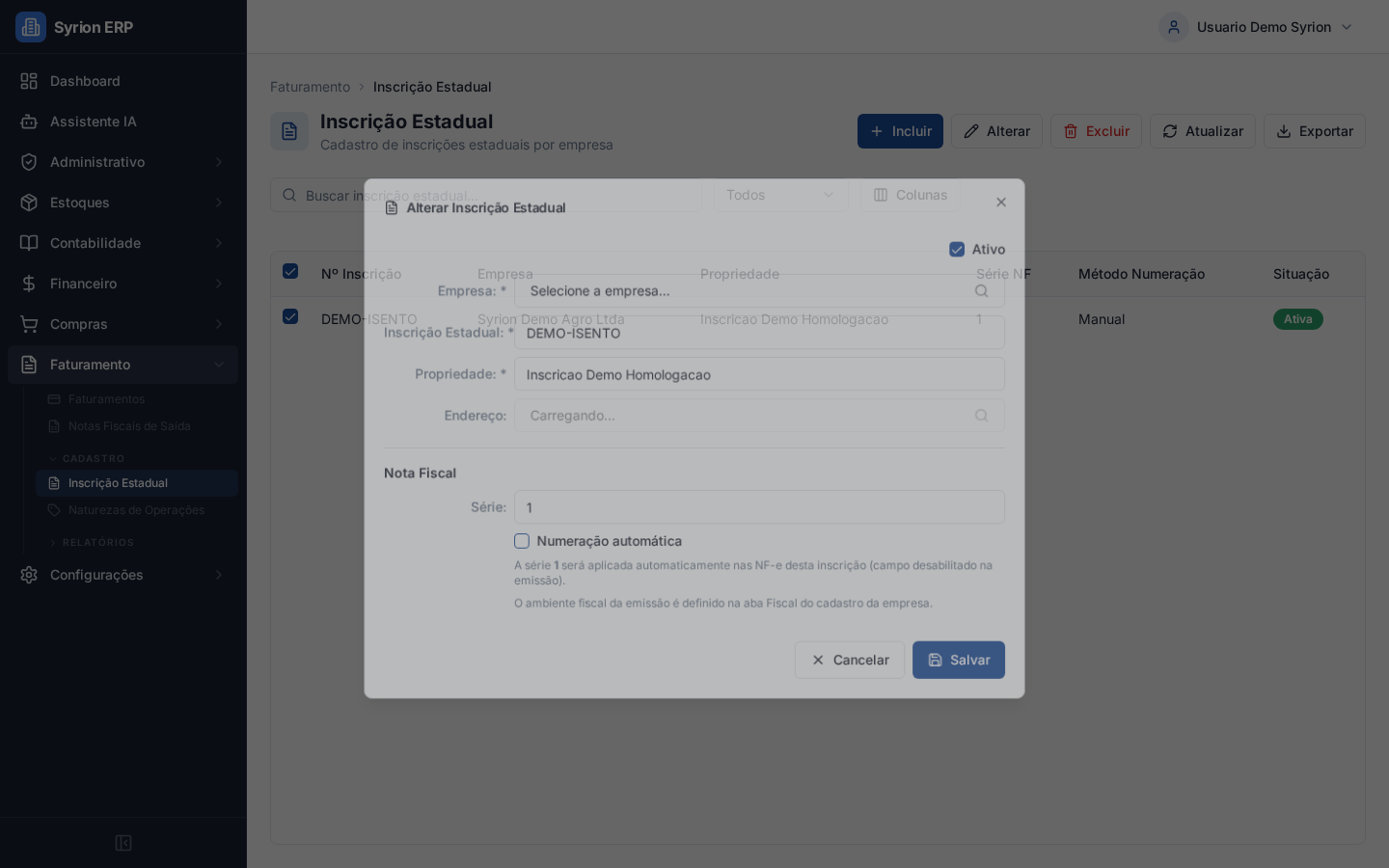1389x868 pixels.
Task: Click the Inscrição Estadual page header icon
Action: (x=289, y=131)
